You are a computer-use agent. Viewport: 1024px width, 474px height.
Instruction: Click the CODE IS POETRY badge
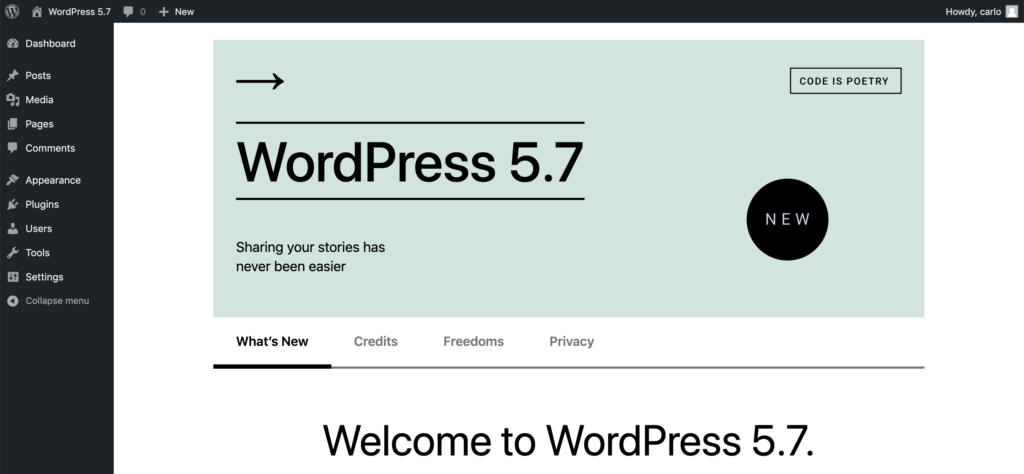[845, 81]
